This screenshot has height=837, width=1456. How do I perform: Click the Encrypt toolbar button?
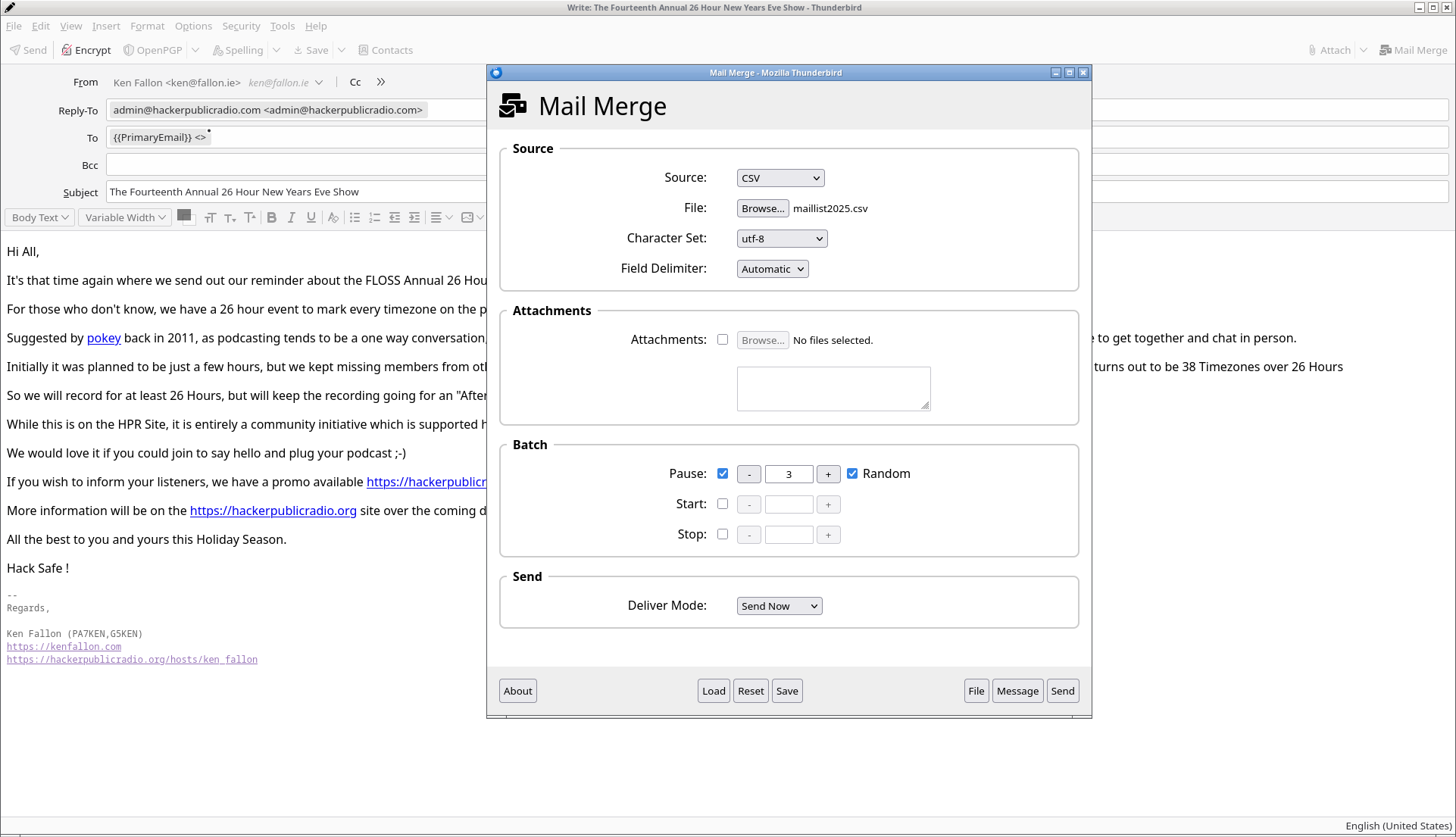(x=86, y=50)
